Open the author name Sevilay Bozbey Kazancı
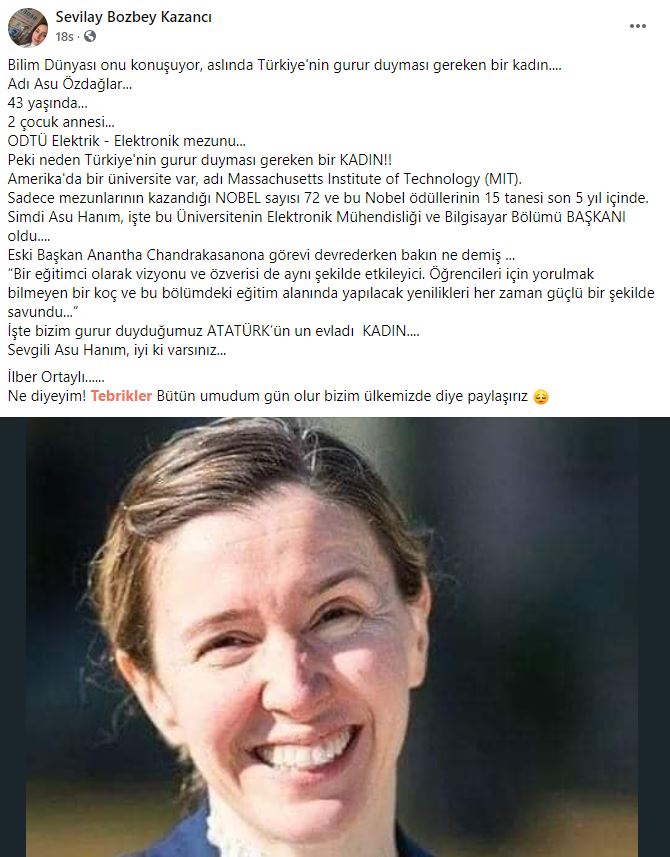Screen dimensions: 670x857 (x=133, y=17)
